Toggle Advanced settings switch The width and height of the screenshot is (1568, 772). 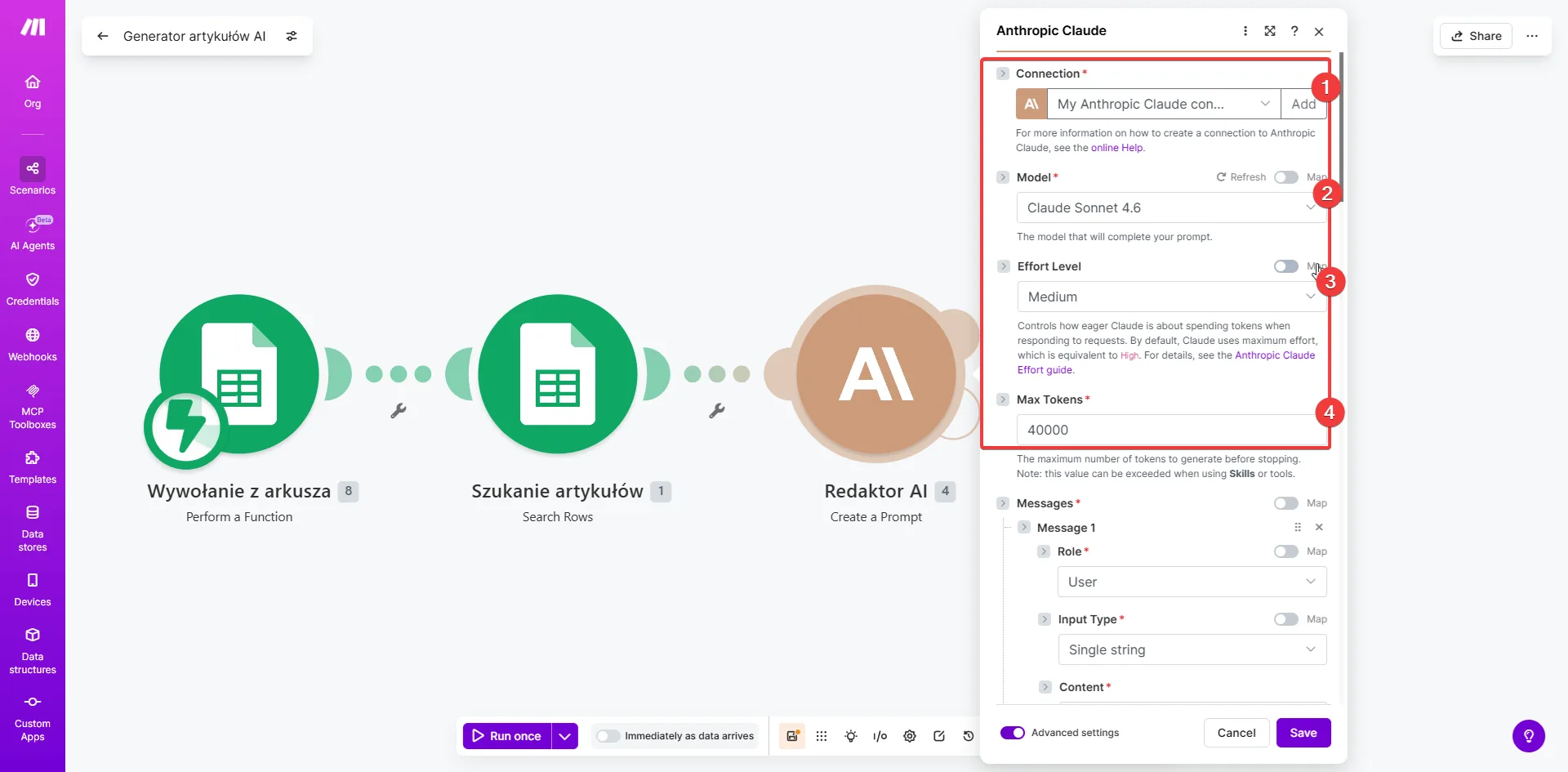pyautogui.click(x=1013, y=733)
